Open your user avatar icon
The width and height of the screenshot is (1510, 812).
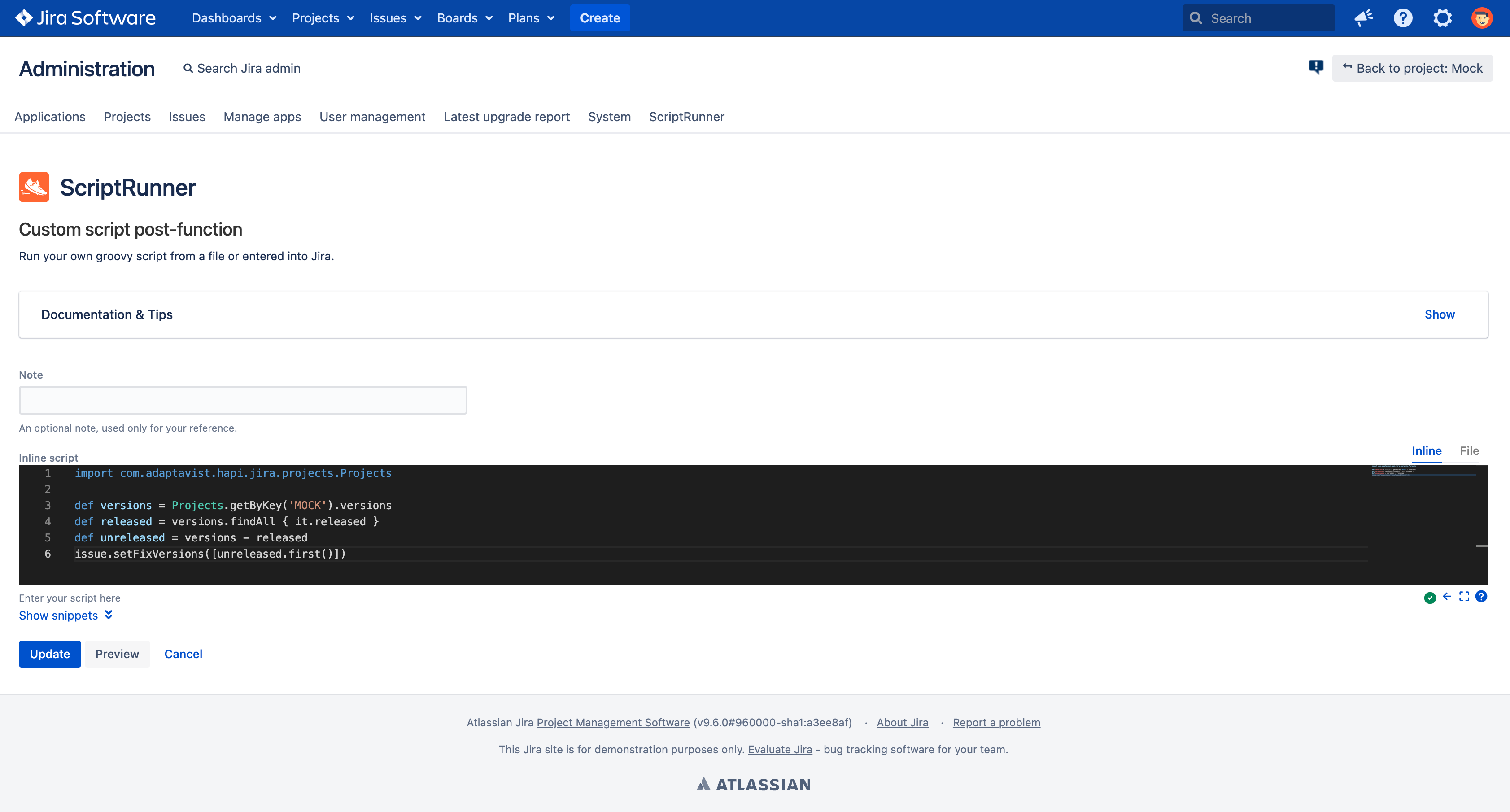[1481, 17]
